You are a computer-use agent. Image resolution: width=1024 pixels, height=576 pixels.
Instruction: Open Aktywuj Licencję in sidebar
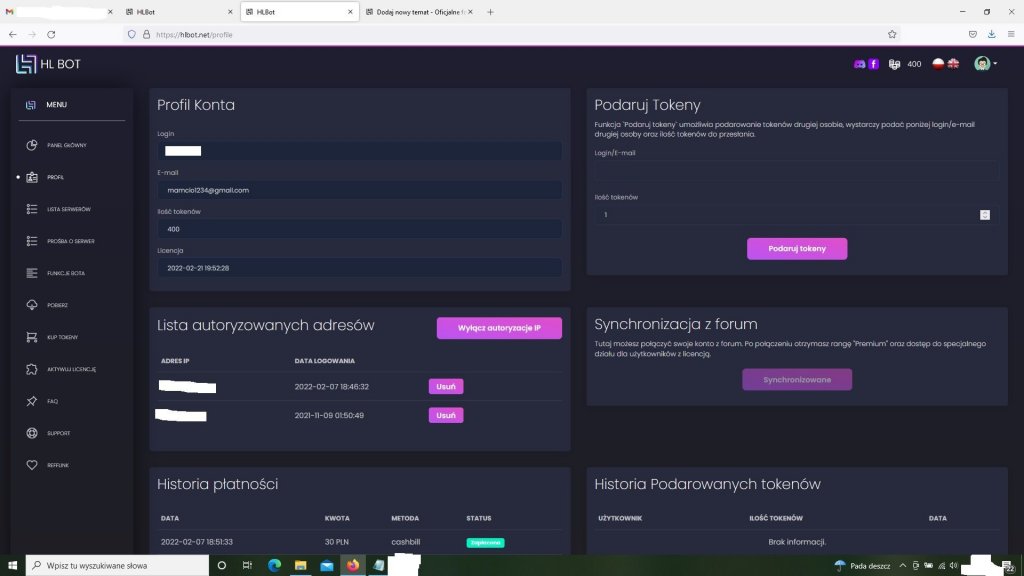(x=70, y=369)
